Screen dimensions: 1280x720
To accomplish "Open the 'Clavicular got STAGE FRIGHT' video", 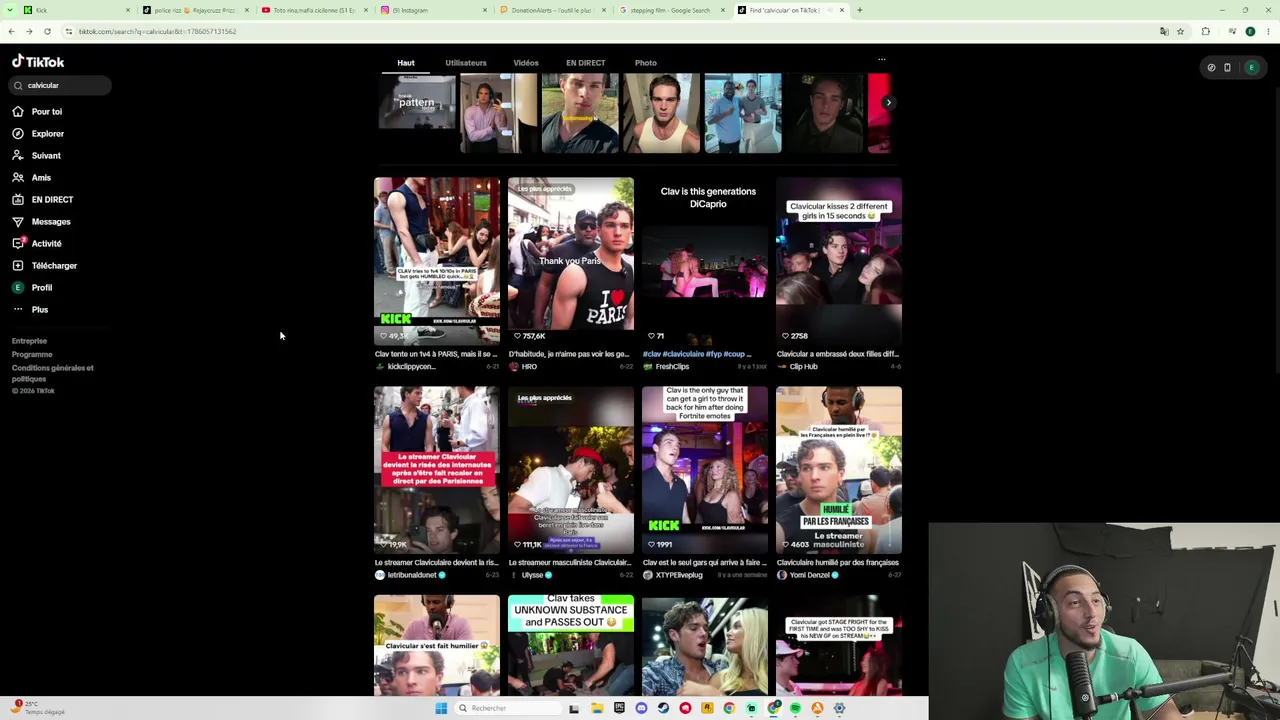I will click(839, 645).
